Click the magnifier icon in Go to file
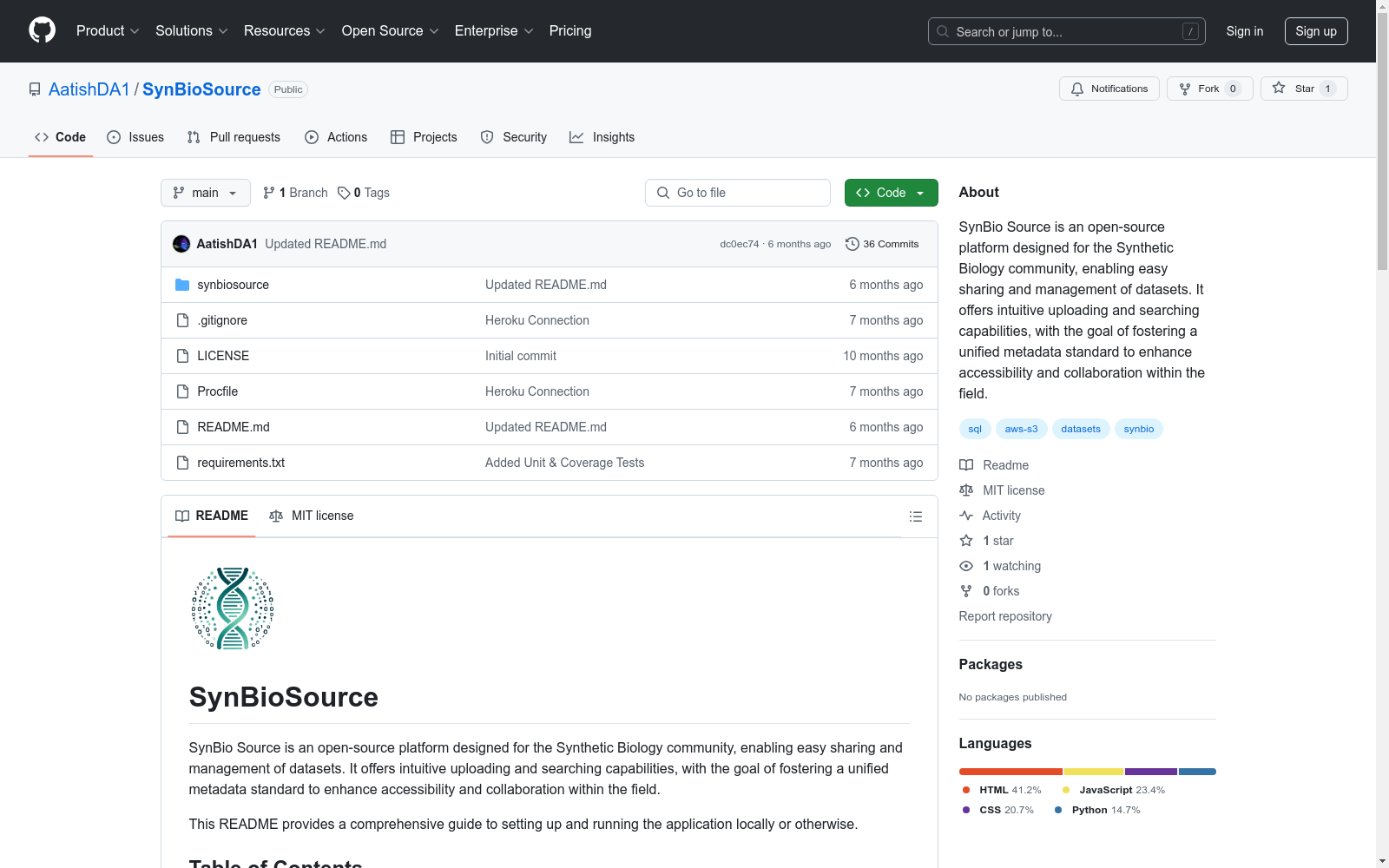The image size is (1389, 868). click(x=663, y=193)
